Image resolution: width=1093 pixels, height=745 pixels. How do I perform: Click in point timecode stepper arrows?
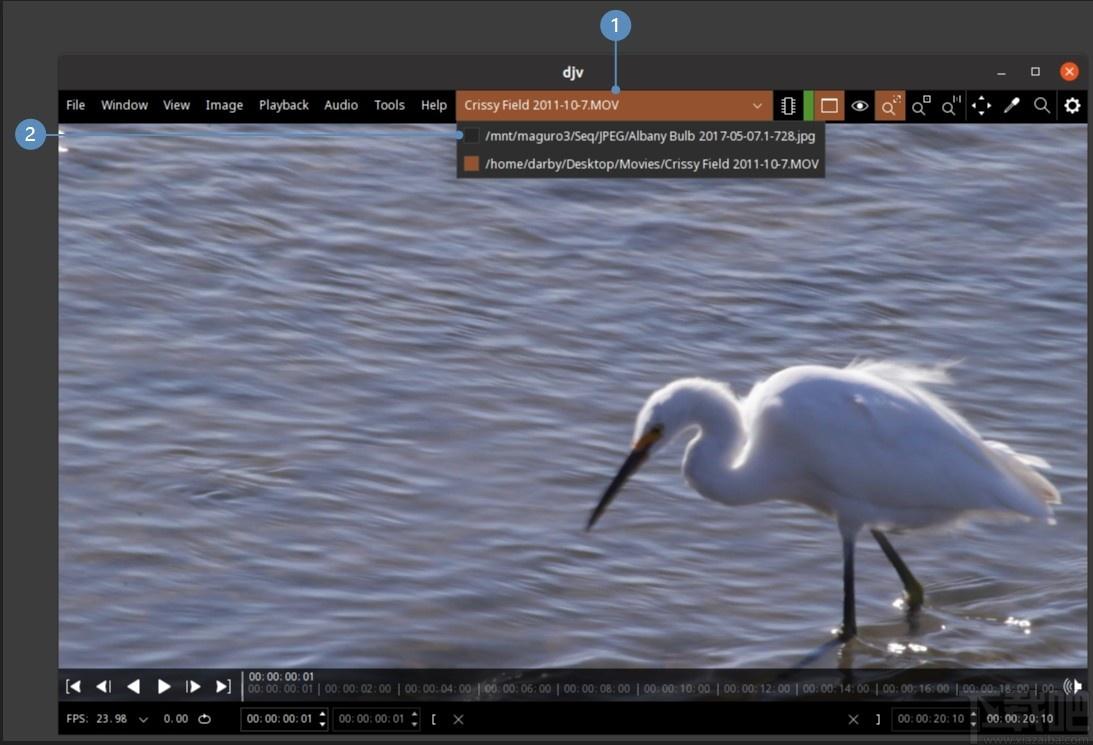point(415,719)
